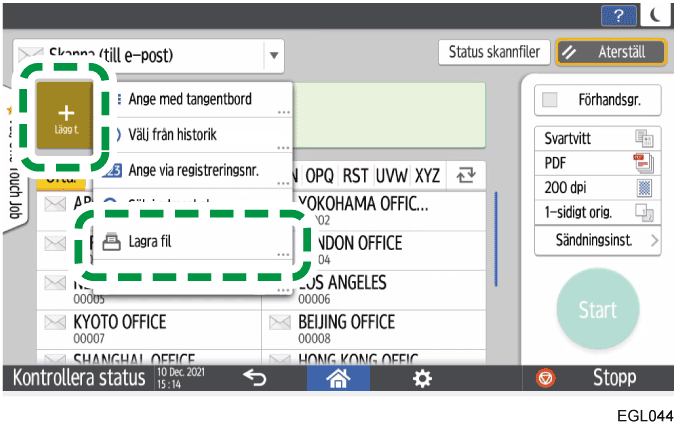This screenshot has width=679, height=427.
Task: Tap the back arrow icon
Action: click(254, 380)
